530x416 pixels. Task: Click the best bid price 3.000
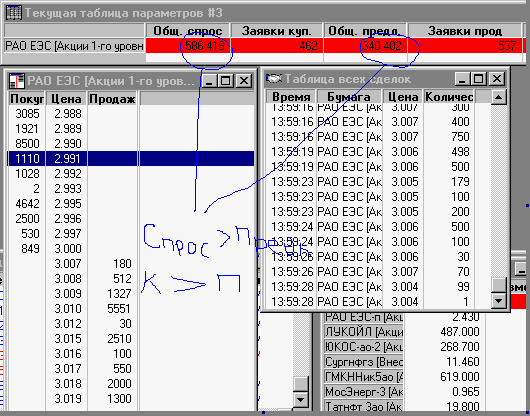(68, 248)
